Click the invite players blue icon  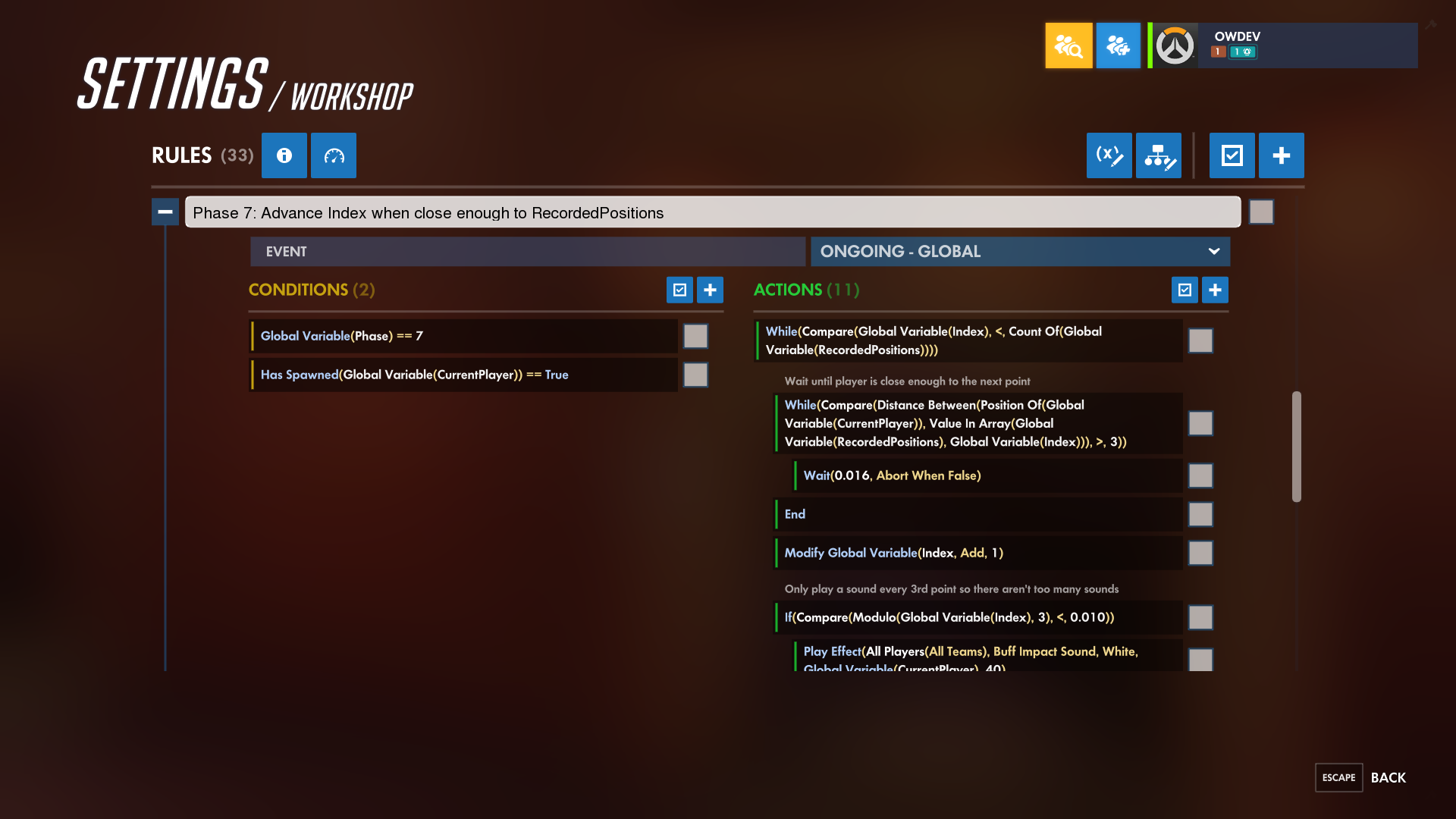(1119, 45)
